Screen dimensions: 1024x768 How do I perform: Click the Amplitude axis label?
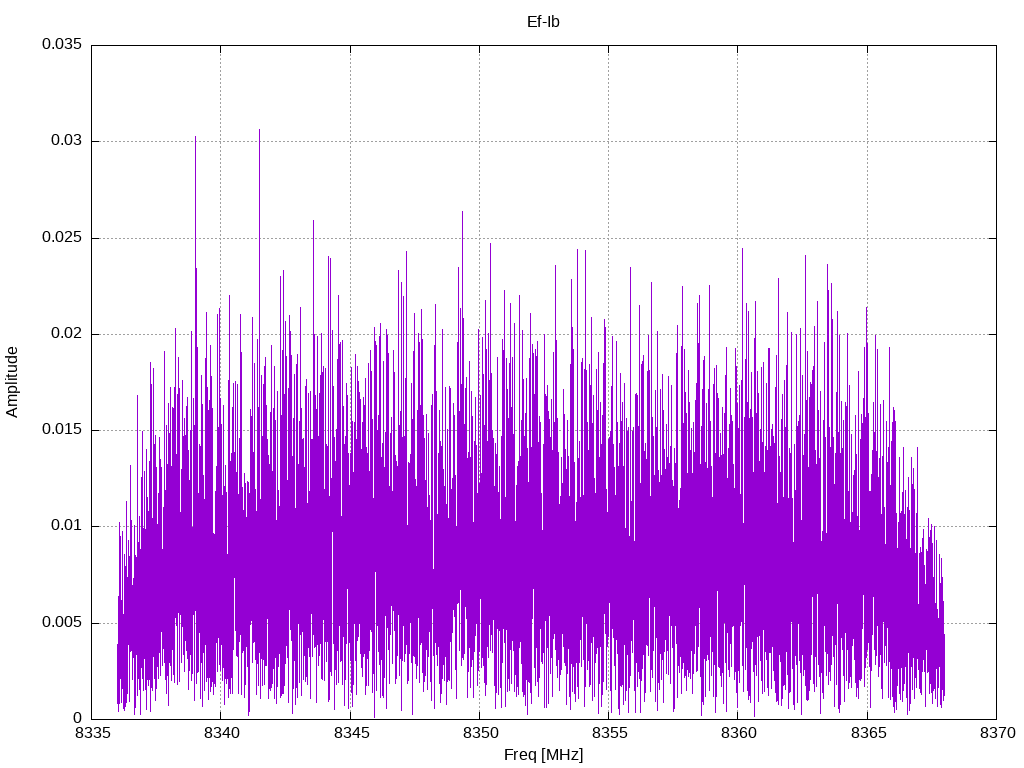[12, 382]
